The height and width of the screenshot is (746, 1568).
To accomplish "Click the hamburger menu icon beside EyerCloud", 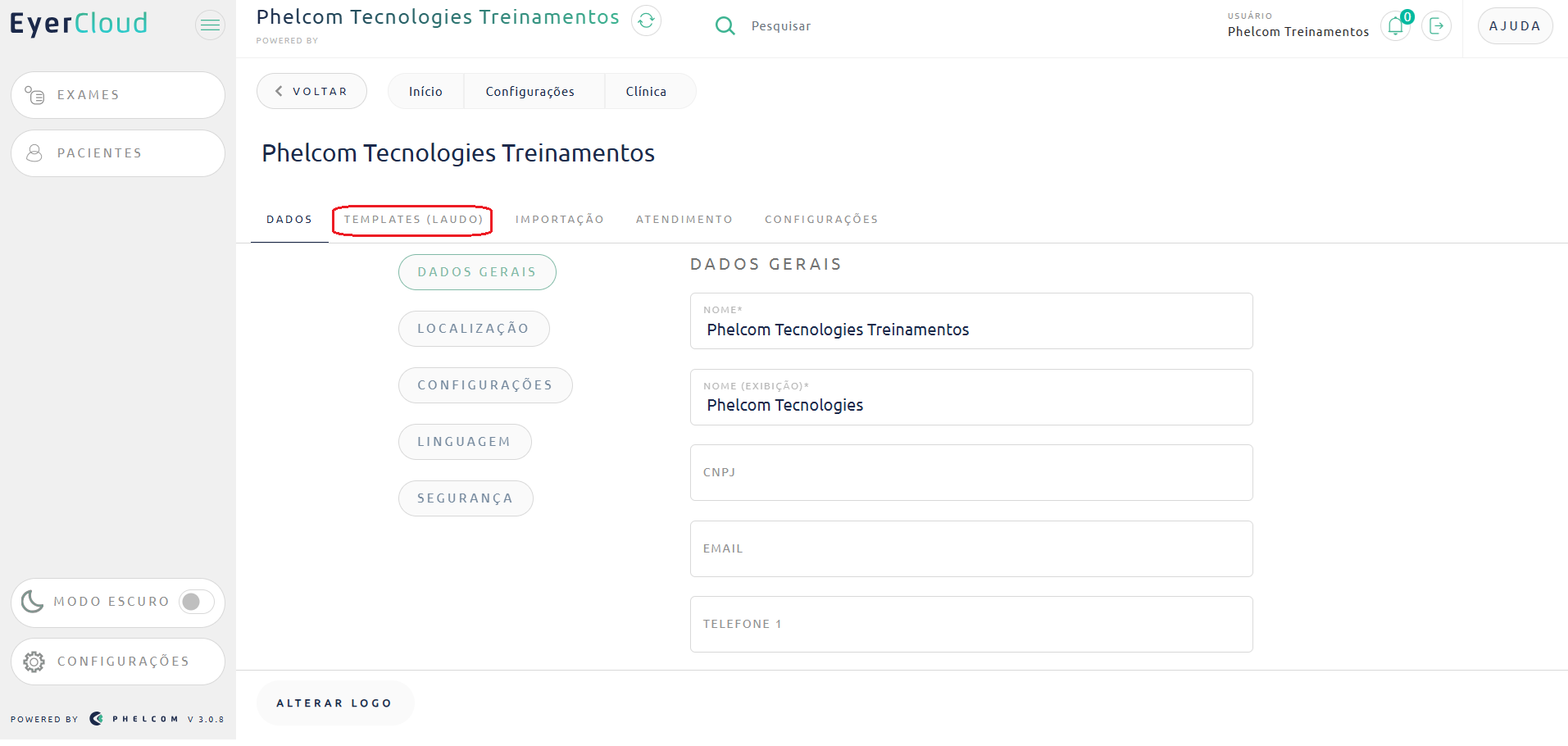I will tap(210, 25).
